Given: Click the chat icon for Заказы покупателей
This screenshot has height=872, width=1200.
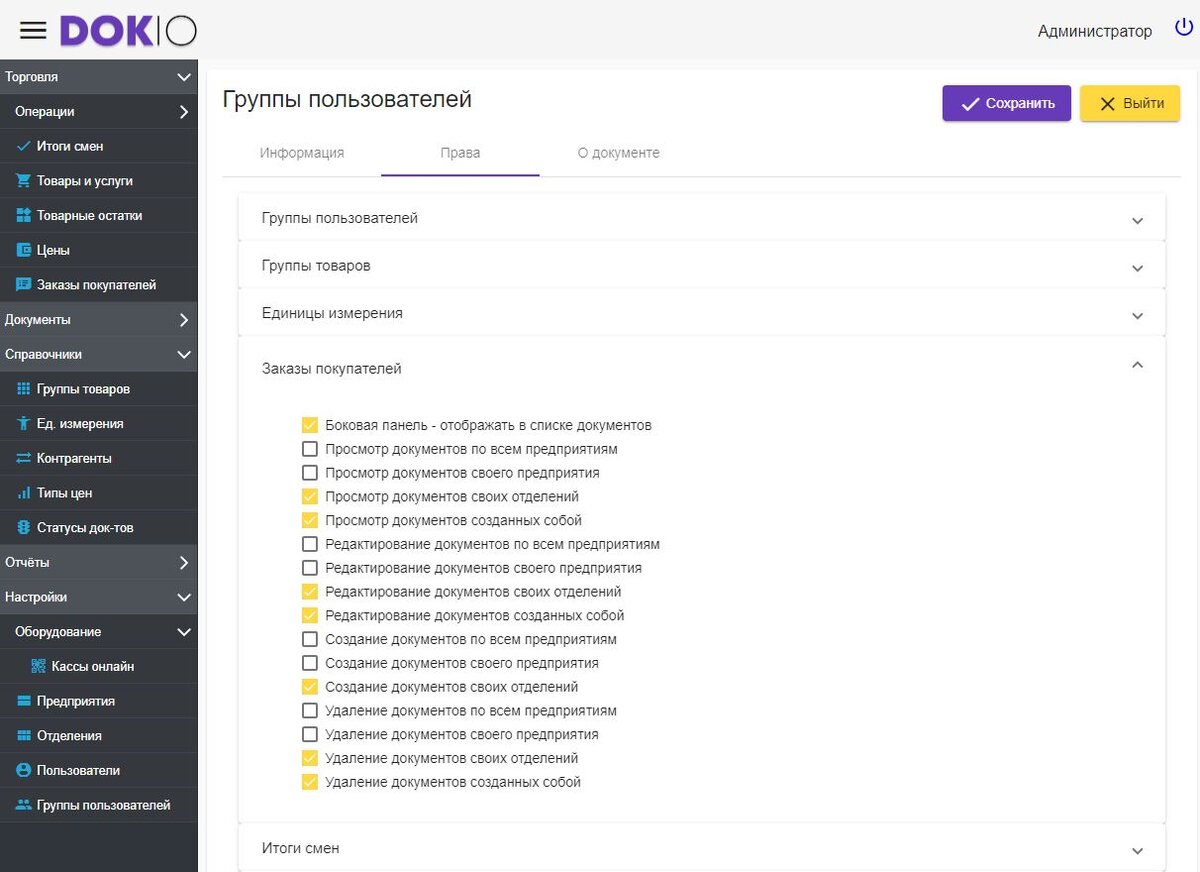Looking at the screenshot, I should (x=25, y=285).
